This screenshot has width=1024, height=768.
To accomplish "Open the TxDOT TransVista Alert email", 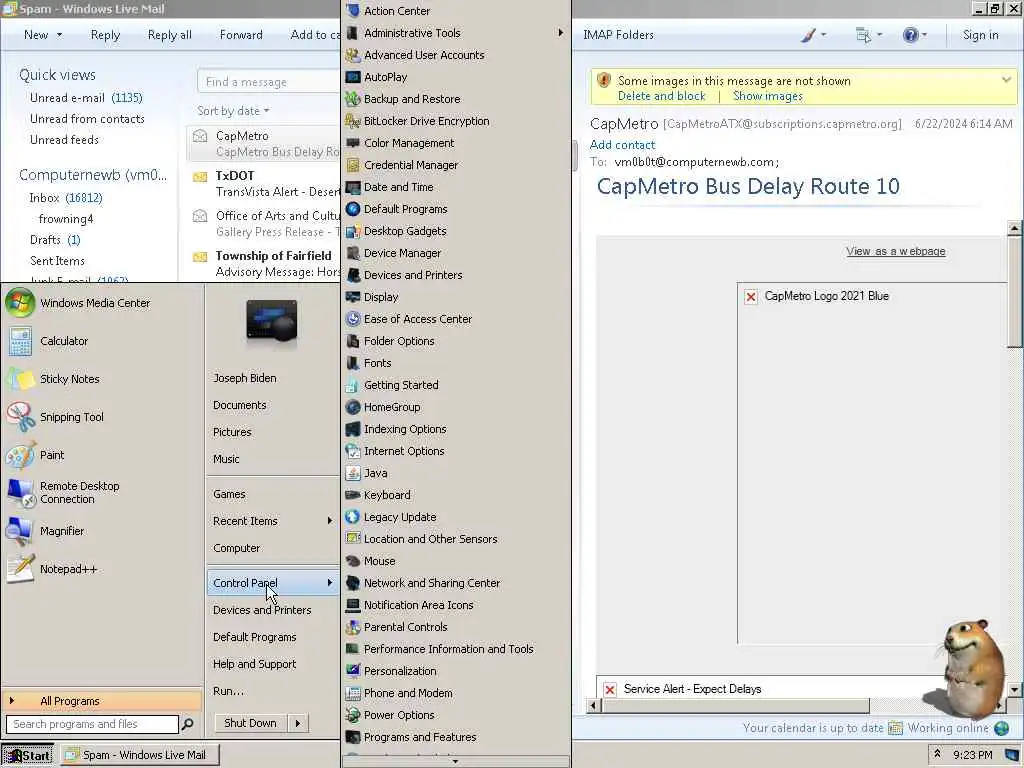I will click(264, 184).
